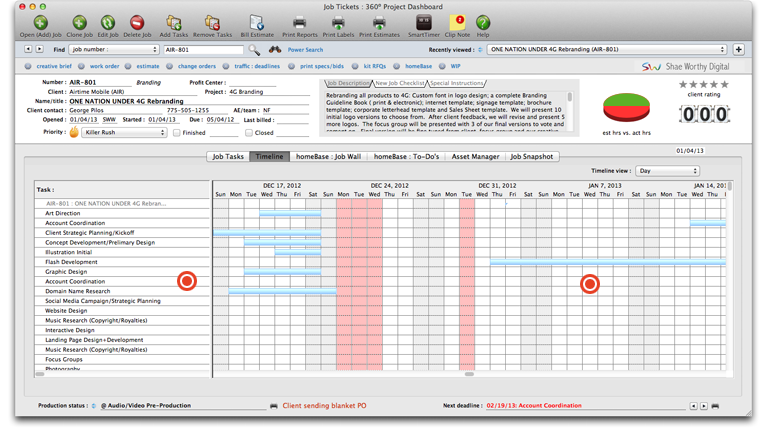Toggle the Finished checkbox
The height and width of the screenshot is (428, 767).
[177, 132]
